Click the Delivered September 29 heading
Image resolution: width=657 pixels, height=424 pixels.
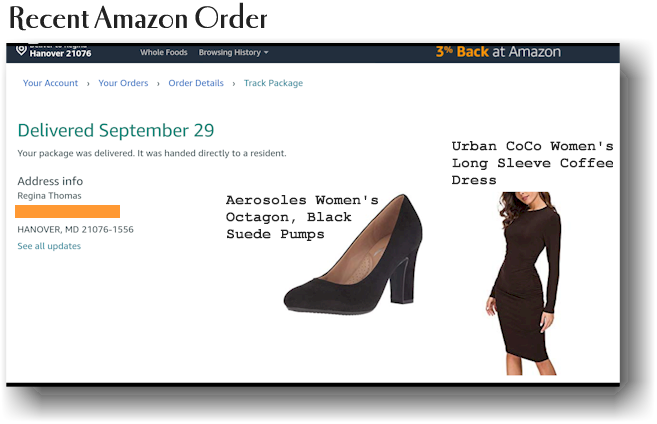(x=116, y=130)
